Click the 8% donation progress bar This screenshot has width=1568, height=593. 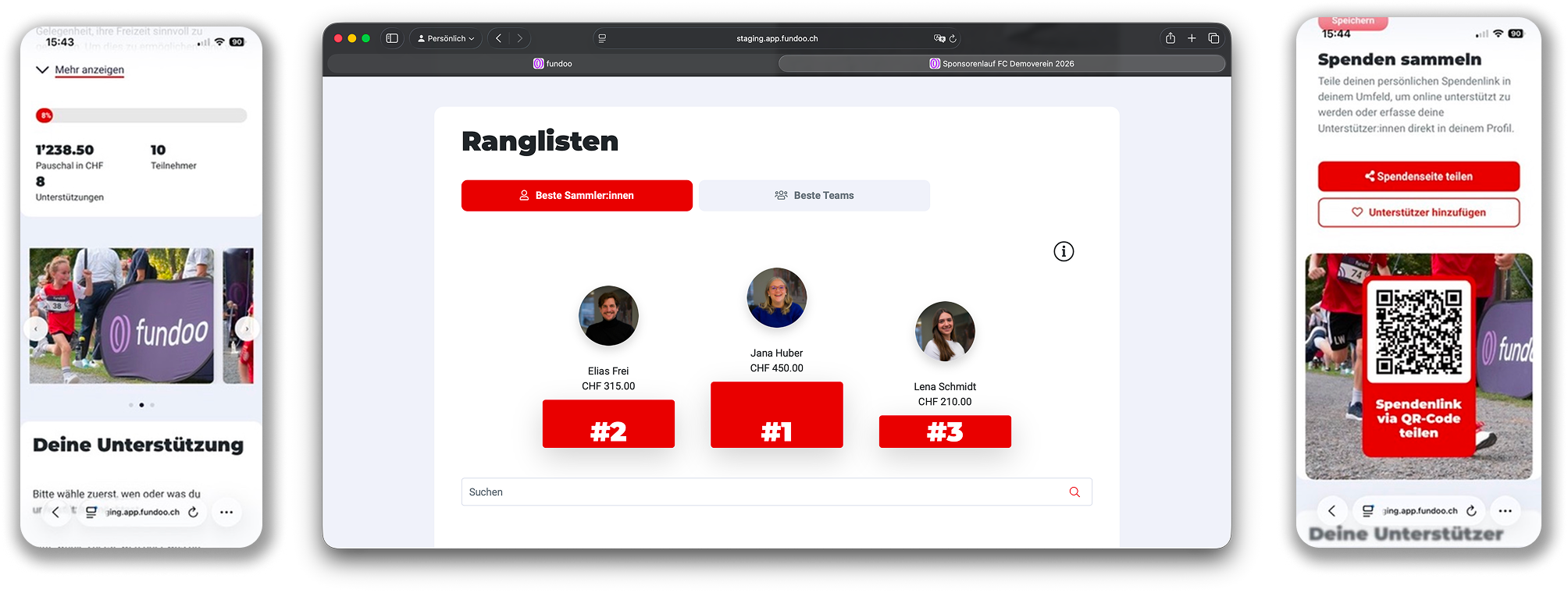click(141, 115)
